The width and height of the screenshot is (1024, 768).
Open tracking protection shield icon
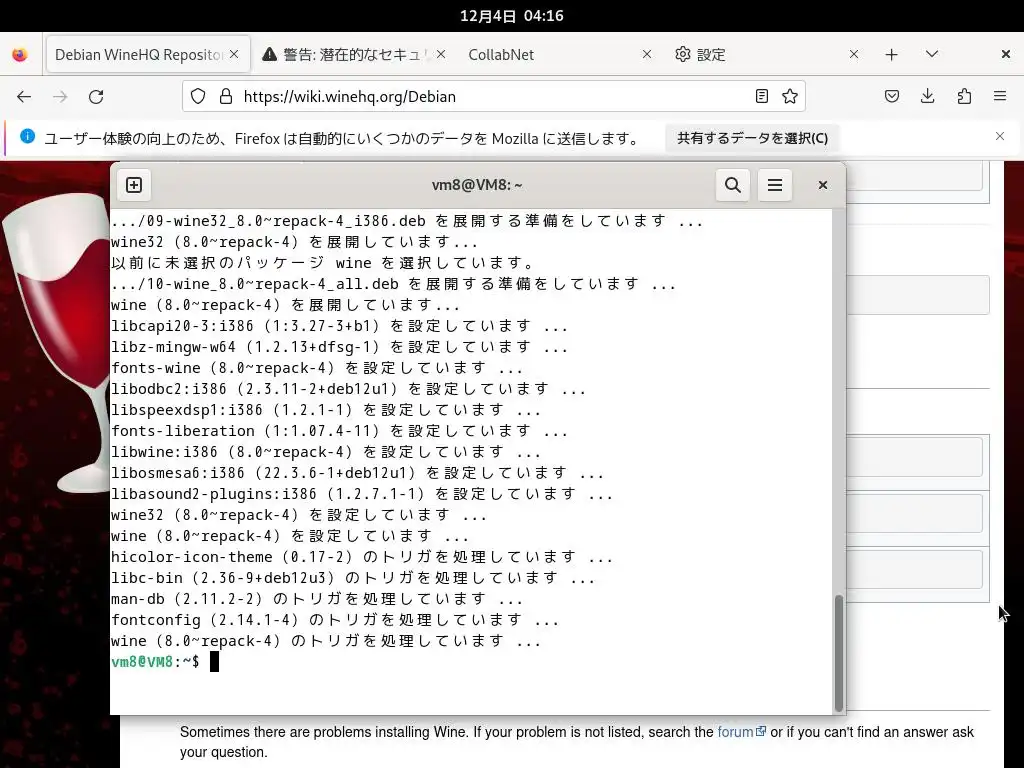point(198,97)
